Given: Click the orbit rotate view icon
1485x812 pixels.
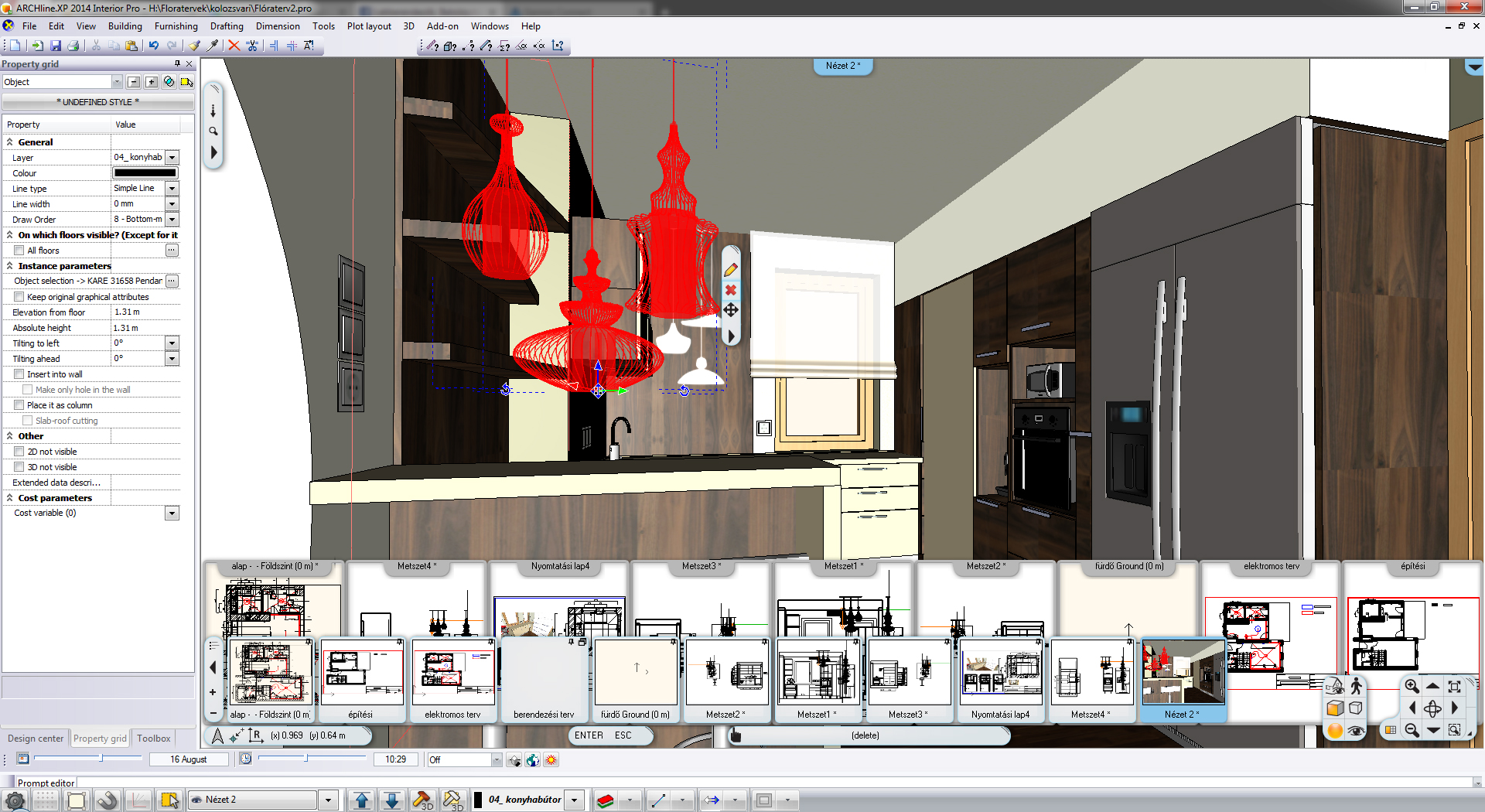Looking at the screenshot, I should click(x=1432, y=708).
